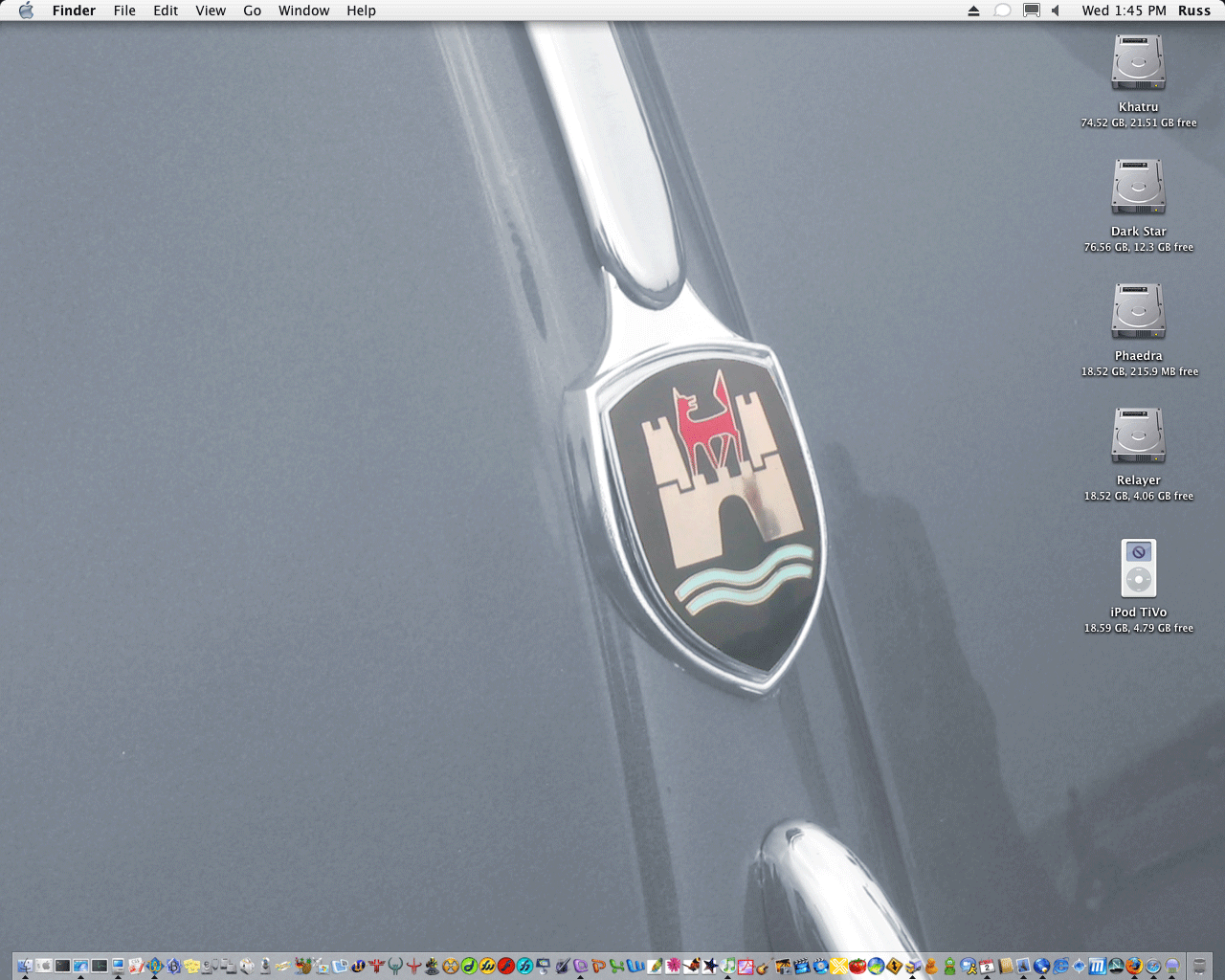Launch iDVD from the Dock
This screenshot has height=980, width=1225.
coord(819,966)
